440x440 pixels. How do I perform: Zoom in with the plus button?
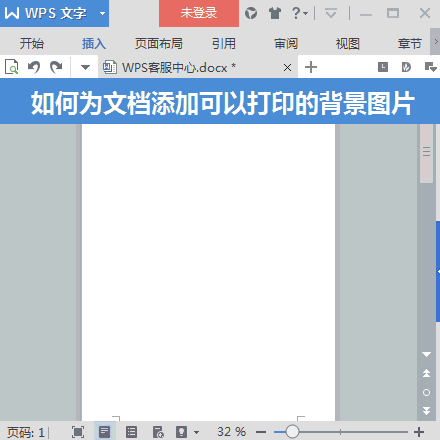click(419, 432)
